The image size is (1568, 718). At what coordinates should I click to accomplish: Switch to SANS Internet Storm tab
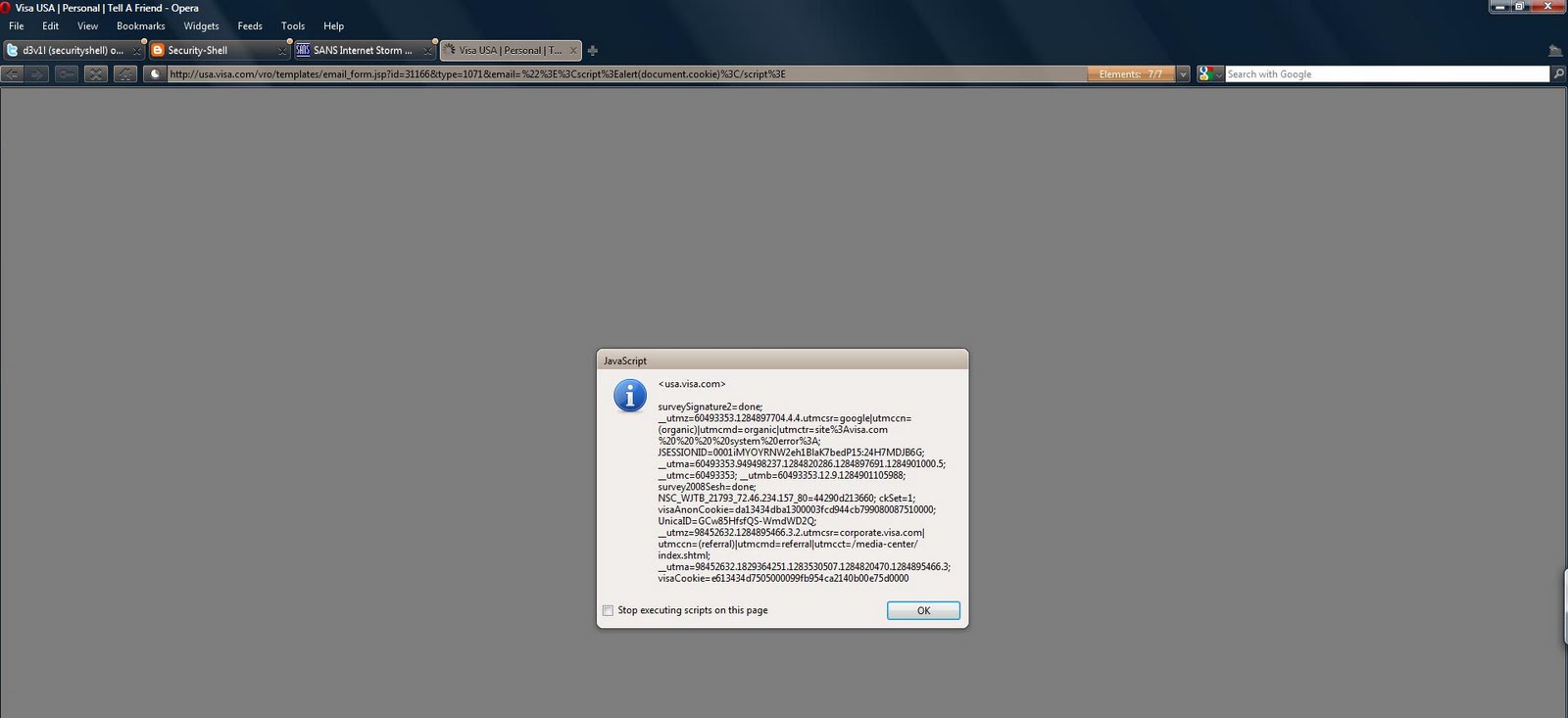click(364, 50)
